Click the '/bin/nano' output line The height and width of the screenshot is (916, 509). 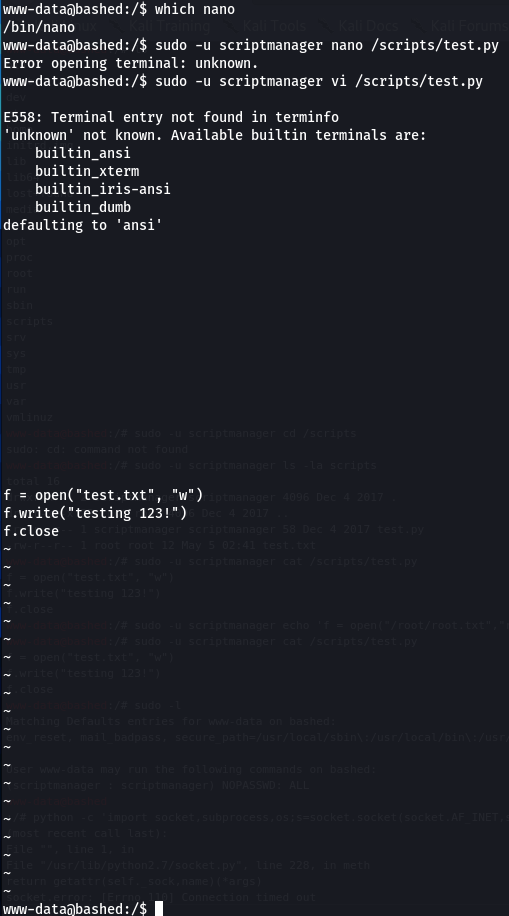pyautogui.click(x=39, y=27)
